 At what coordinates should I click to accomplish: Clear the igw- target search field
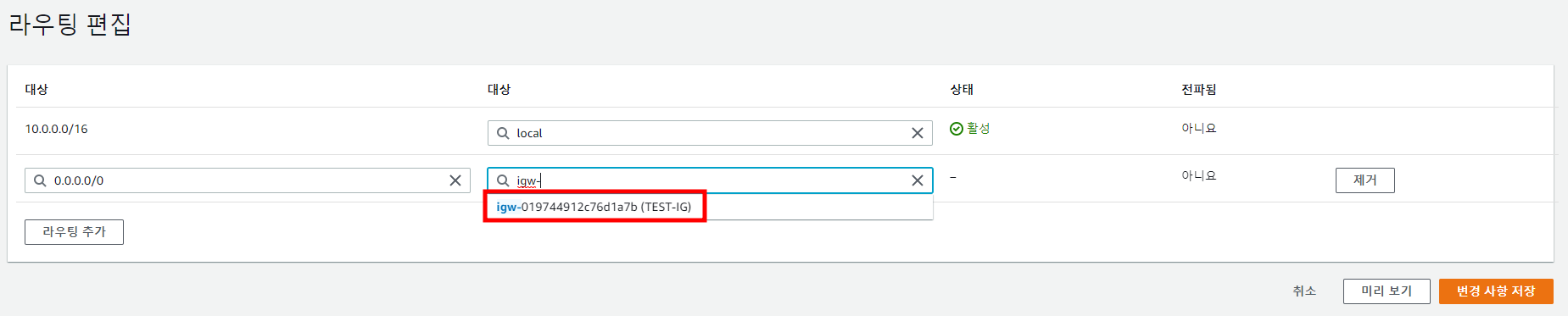pyautogui.click(x=917, y=180)
